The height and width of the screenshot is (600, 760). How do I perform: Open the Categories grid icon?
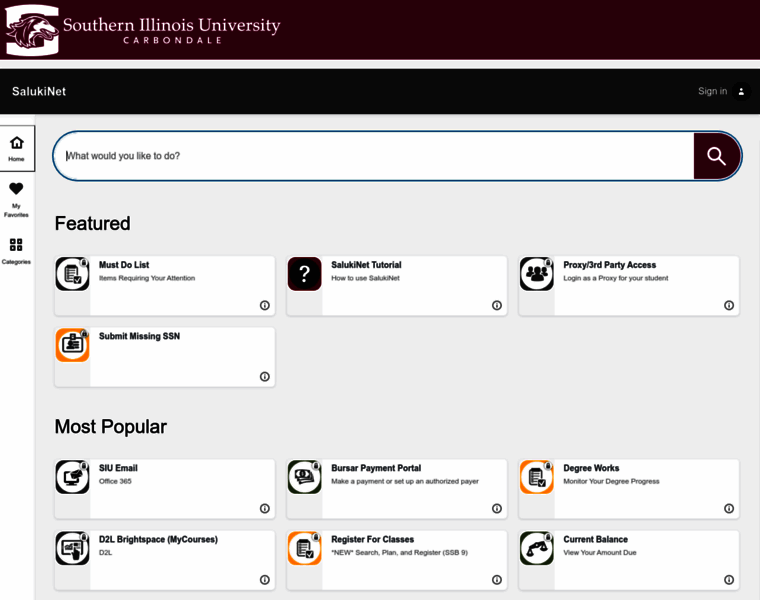coord(16,244)
